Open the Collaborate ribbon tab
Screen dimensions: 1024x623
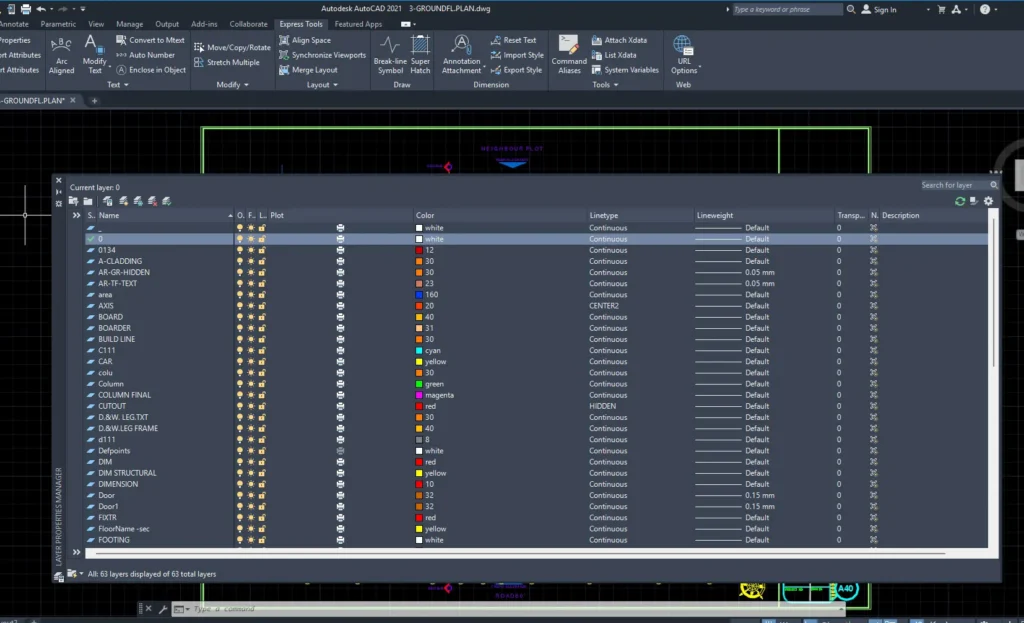(x=248, y=24)
